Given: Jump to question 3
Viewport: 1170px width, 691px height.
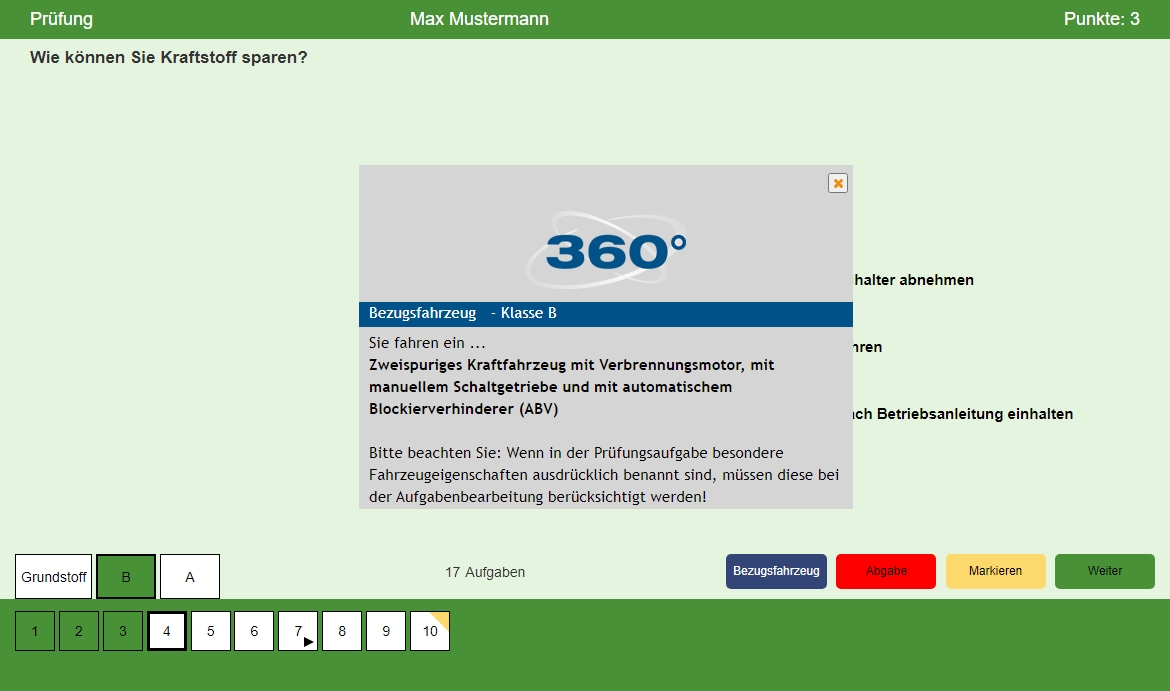Looking at the screenshot, I should 122,631.
